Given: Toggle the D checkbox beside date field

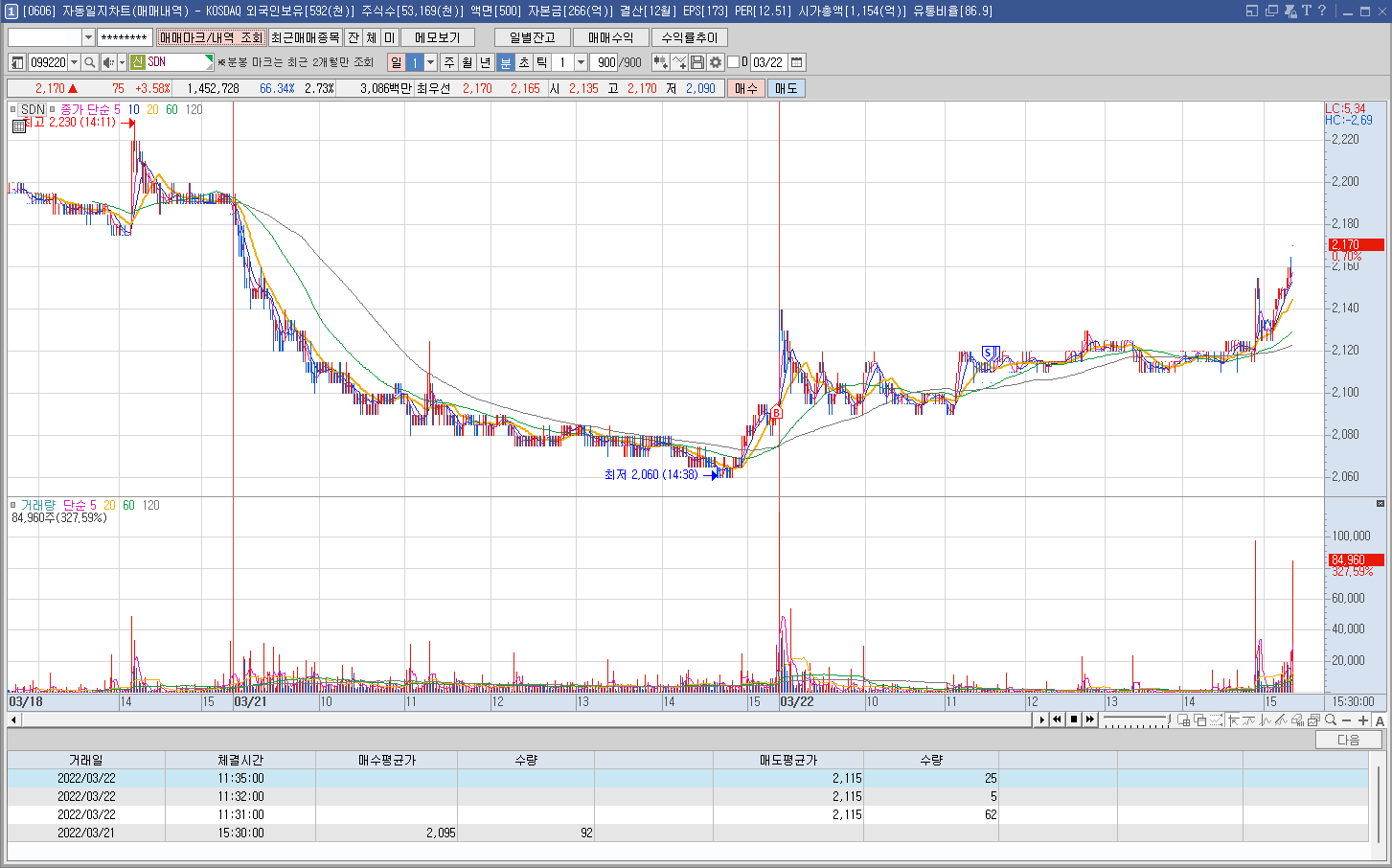Looking at the screenshot, I should pyautogui.click(x=734, y=62).
